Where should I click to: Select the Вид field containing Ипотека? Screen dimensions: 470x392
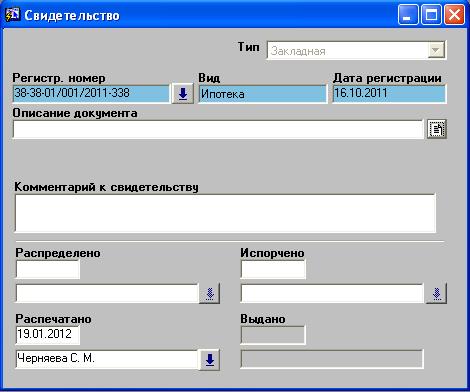coord(263,94)
